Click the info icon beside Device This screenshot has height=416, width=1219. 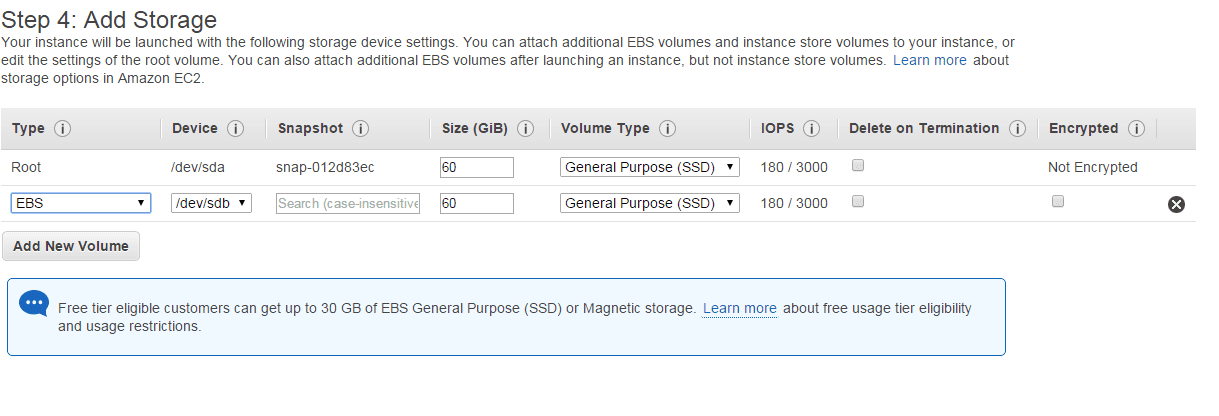[236, 129]
